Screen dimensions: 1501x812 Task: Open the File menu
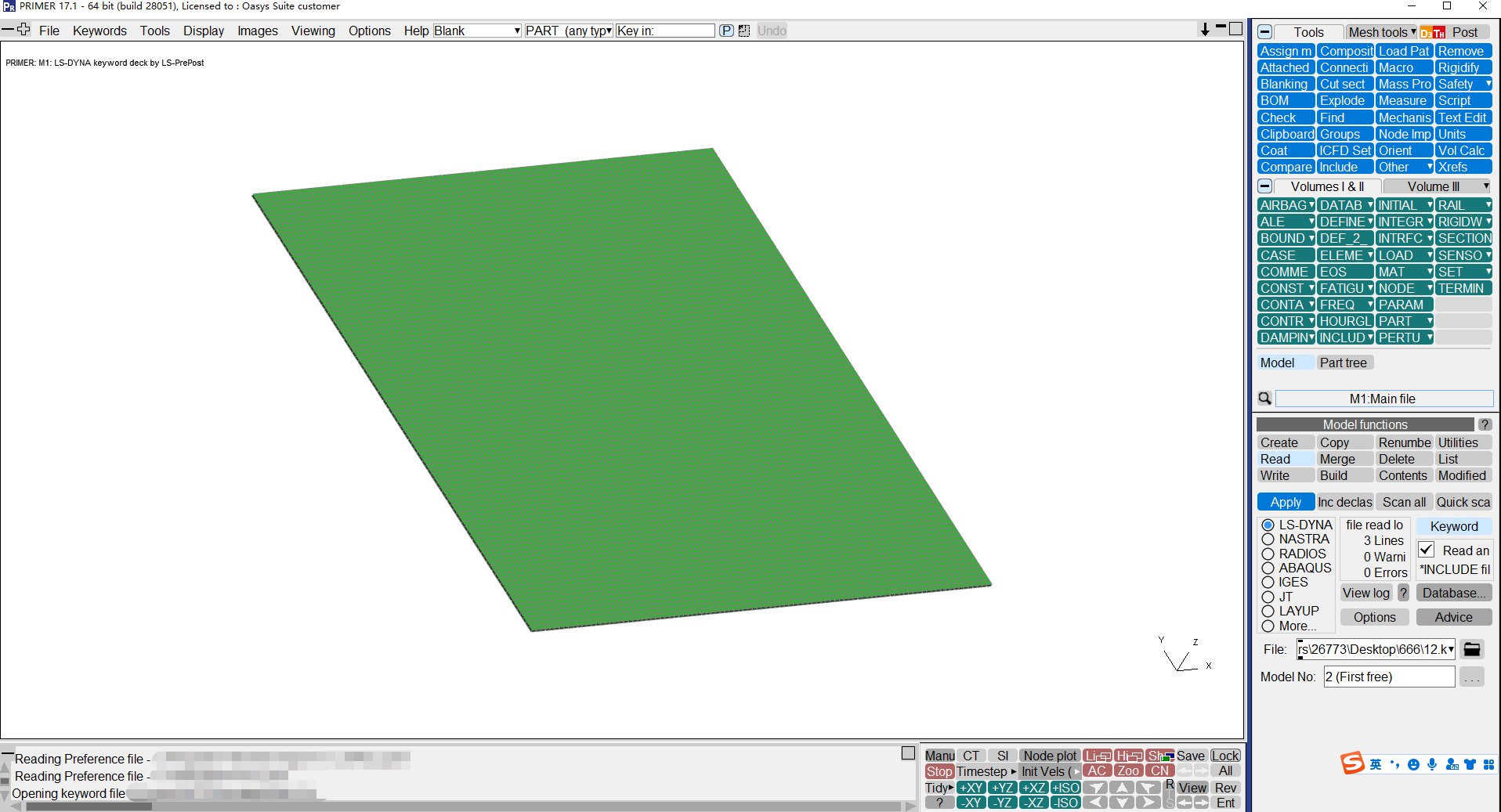pyautogui.click(x=49, y=31)
